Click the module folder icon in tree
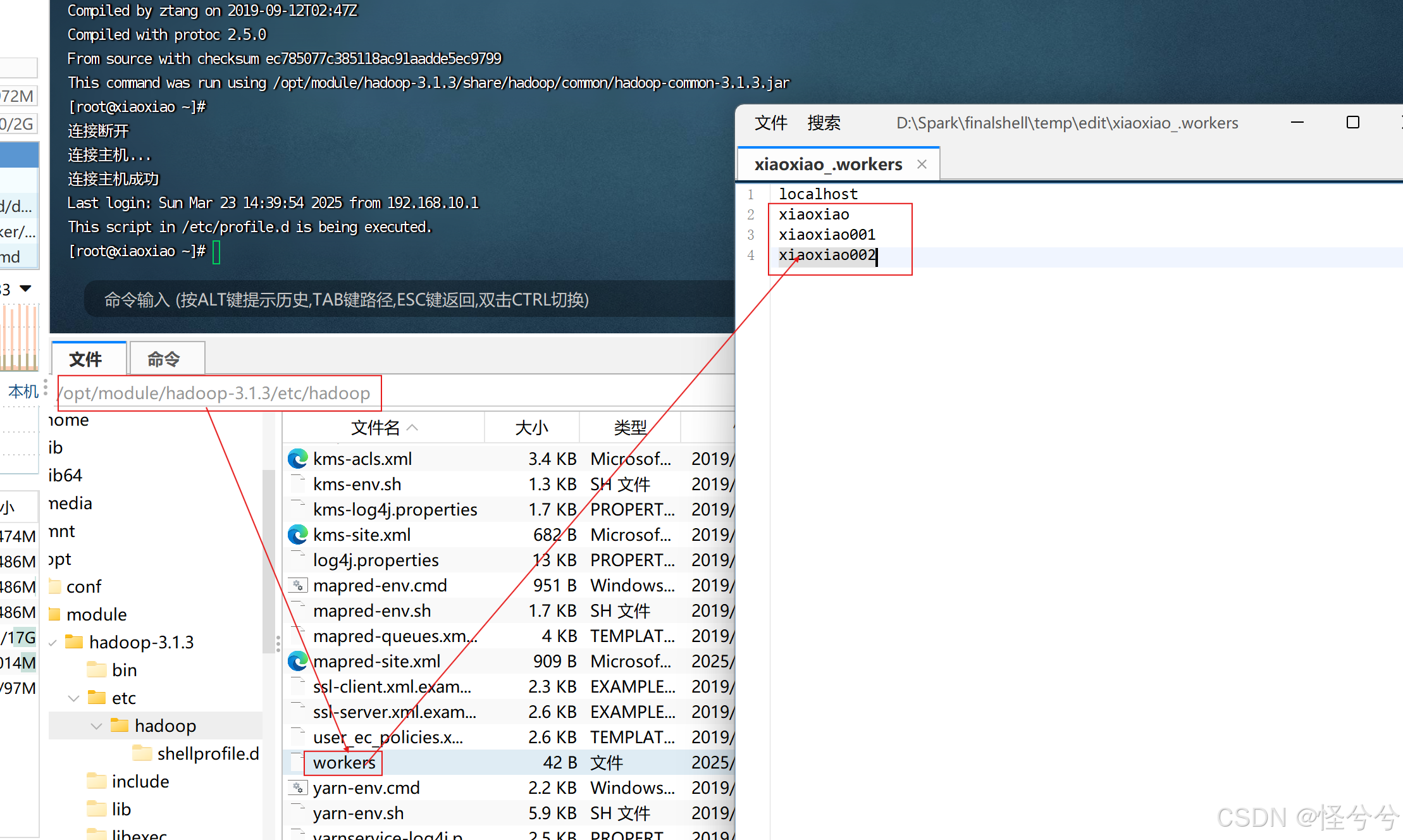The image size is (1403, 840). click(55, 614)
